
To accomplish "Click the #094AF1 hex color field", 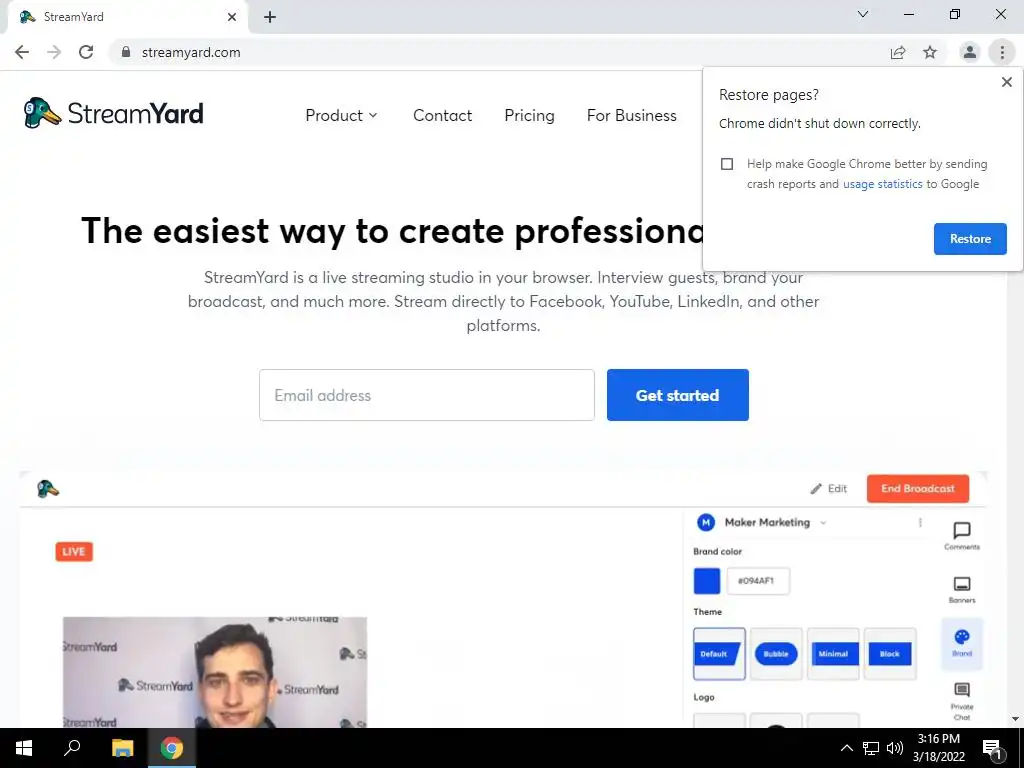I will click(758, 581).
